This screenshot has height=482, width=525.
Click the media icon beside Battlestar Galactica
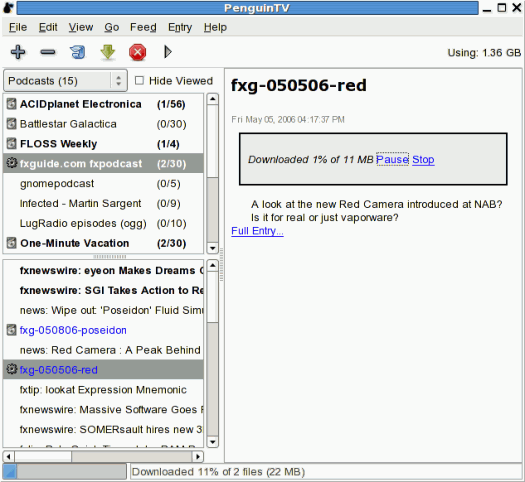[x=11, y=124]
